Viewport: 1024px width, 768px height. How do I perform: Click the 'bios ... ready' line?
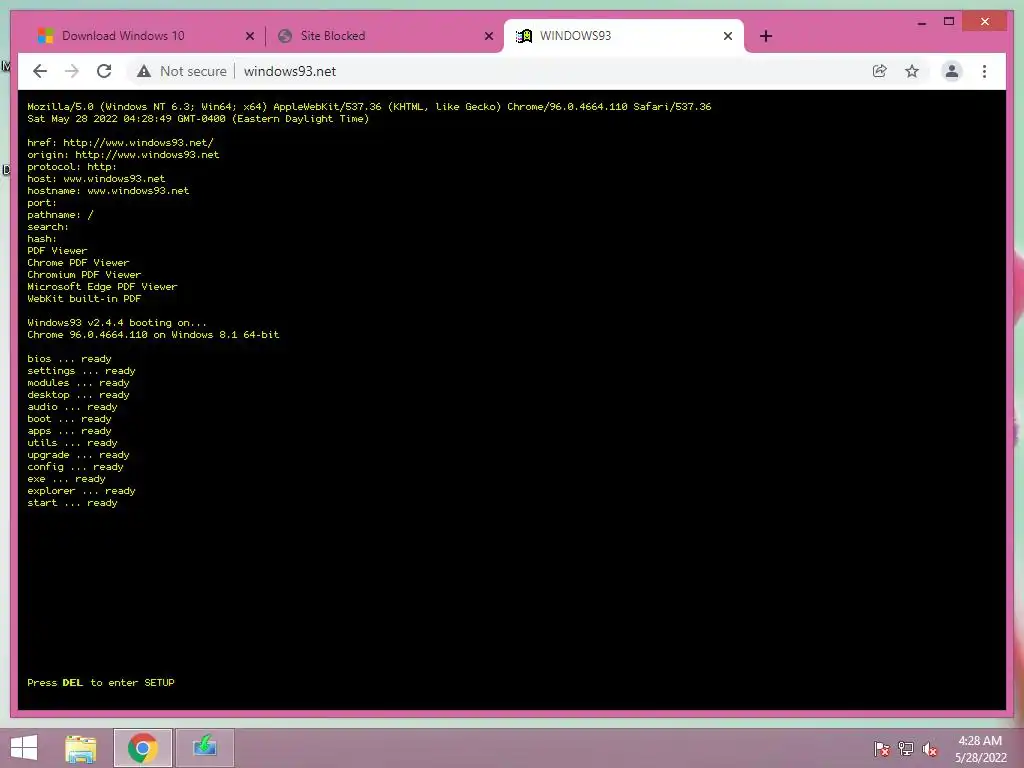pos(69,359)
